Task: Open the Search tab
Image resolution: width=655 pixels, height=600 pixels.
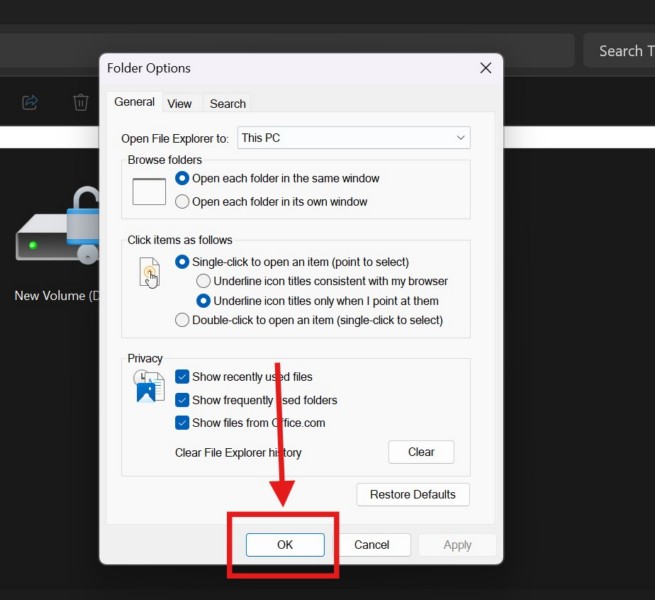Action: pos(228,103)
